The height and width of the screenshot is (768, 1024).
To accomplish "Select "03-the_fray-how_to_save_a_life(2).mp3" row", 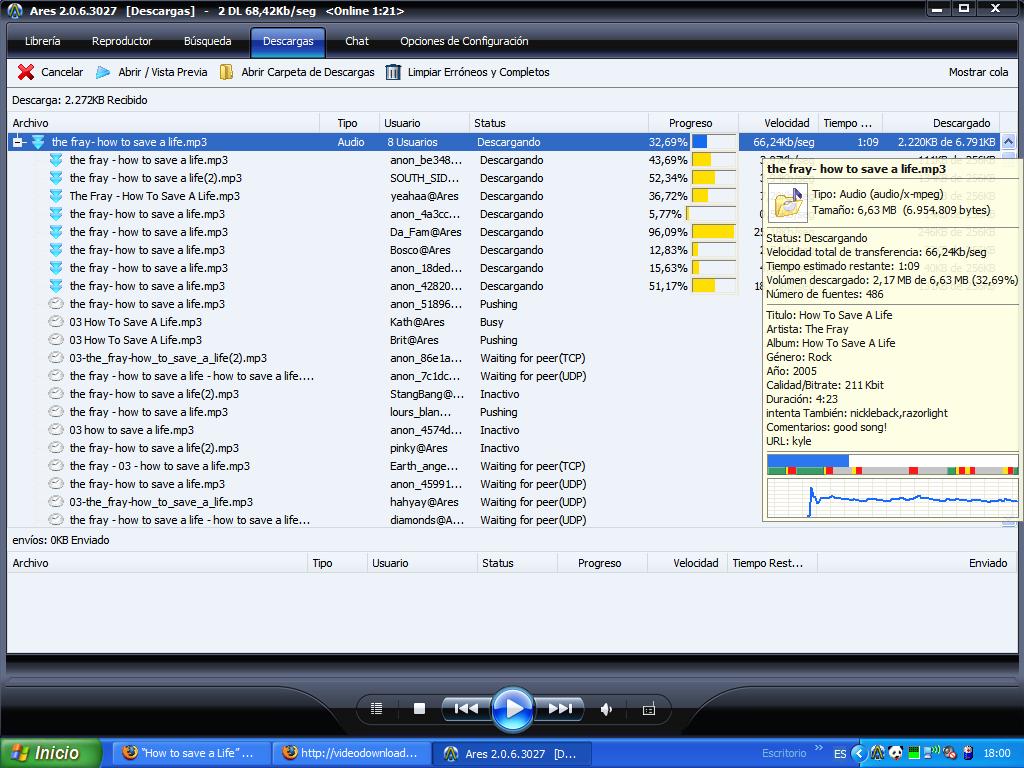I will [168, 358].
